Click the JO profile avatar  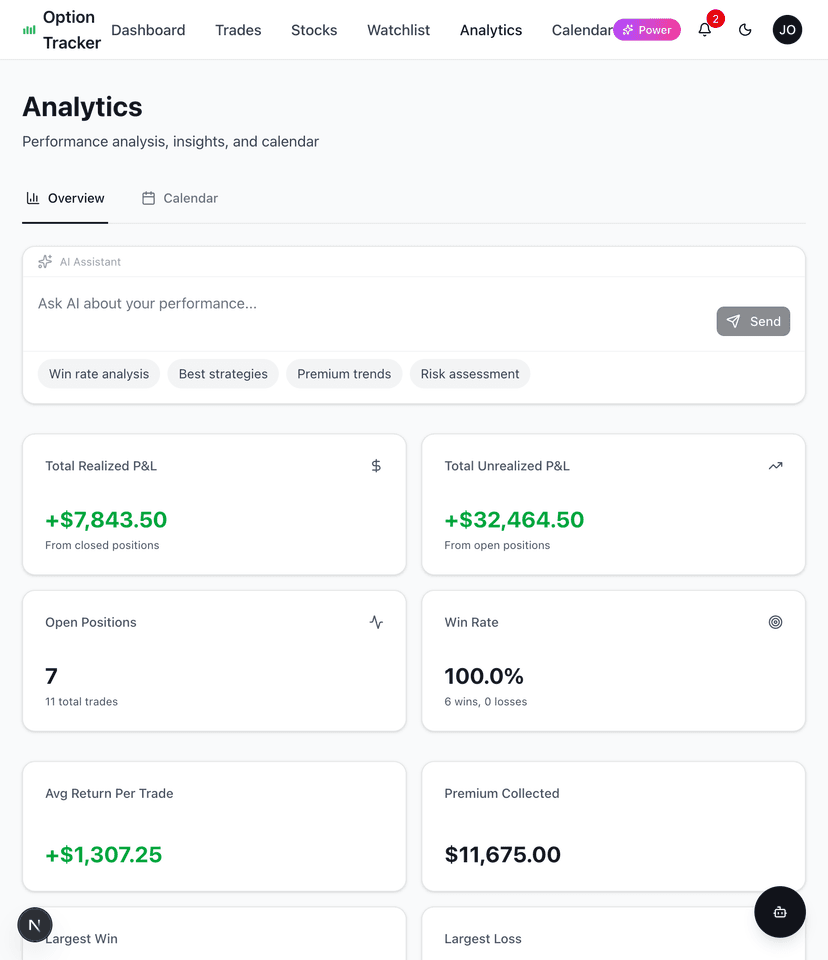point(787,30)
